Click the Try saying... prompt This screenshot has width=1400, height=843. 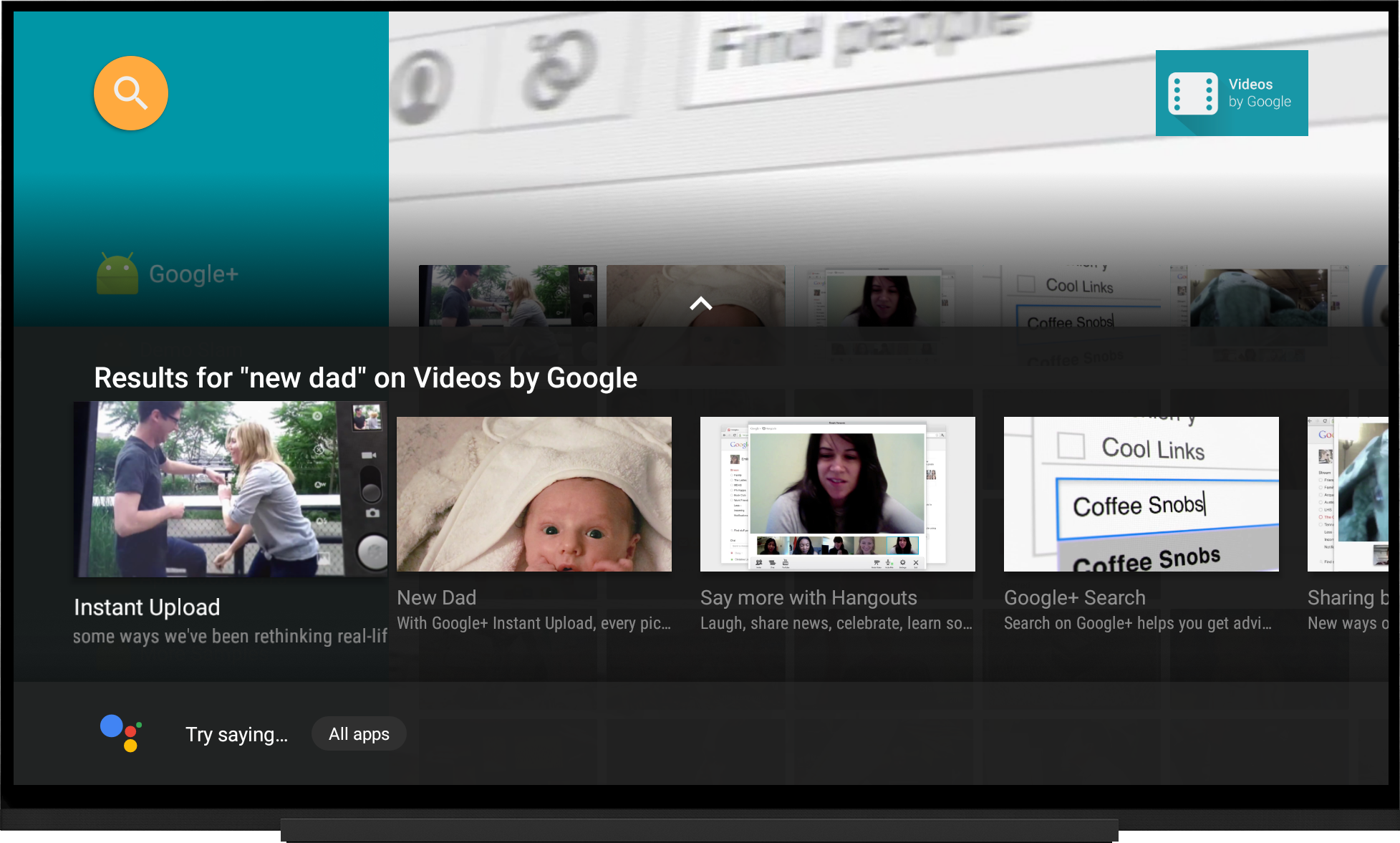pos(237,734)
